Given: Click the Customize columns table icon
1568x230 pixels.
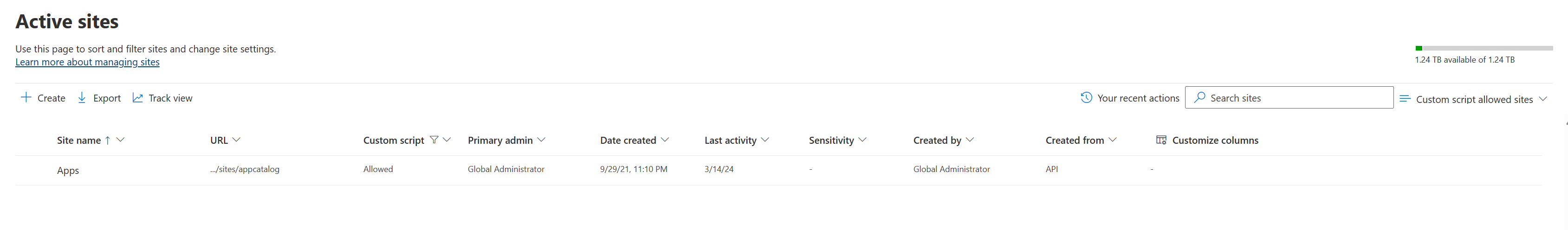Looking at the screenshot, I should tap(1161, 140).
